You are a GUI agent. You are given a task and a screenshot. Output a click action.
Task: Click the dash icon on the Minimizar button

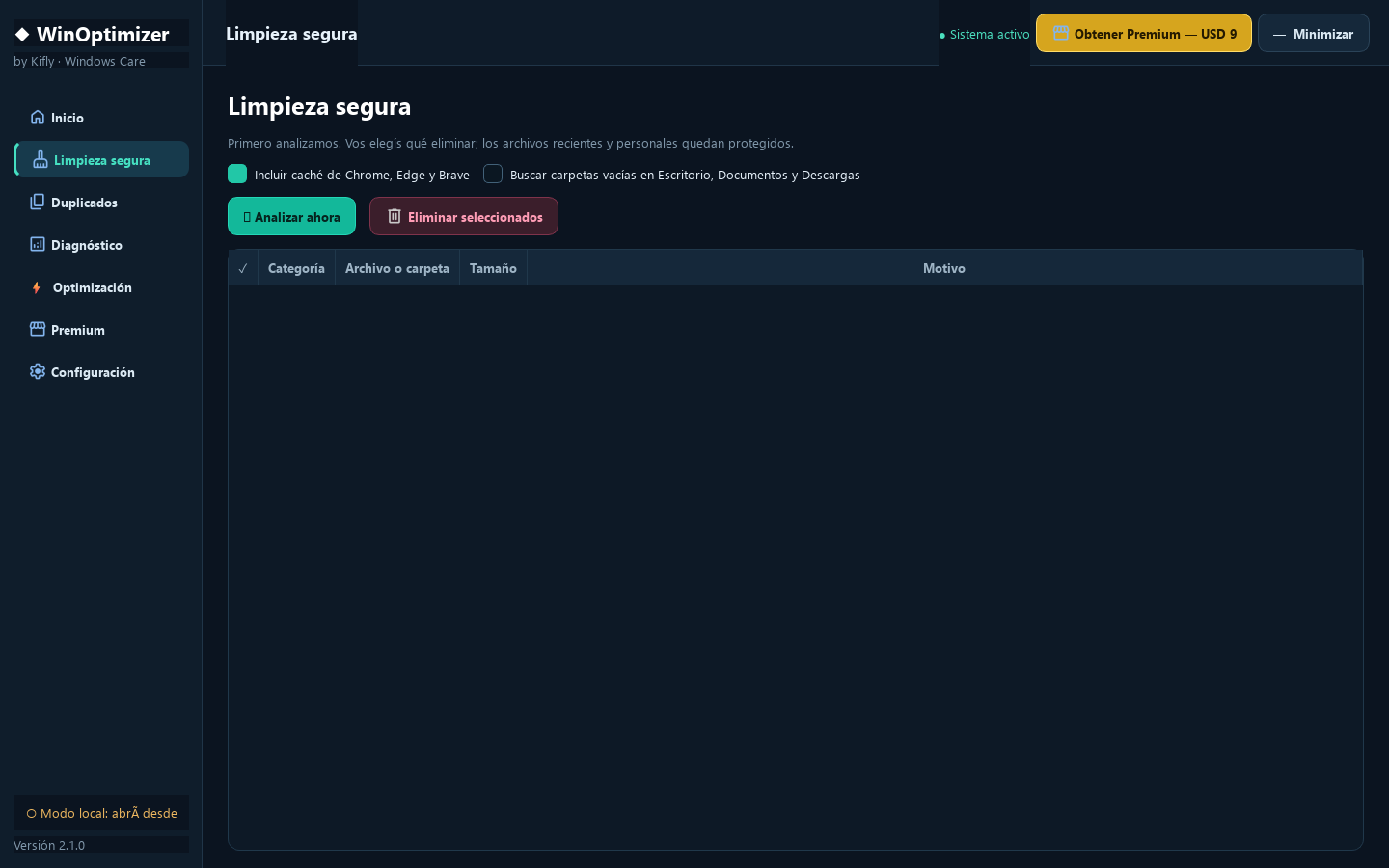pos(1279,35)
